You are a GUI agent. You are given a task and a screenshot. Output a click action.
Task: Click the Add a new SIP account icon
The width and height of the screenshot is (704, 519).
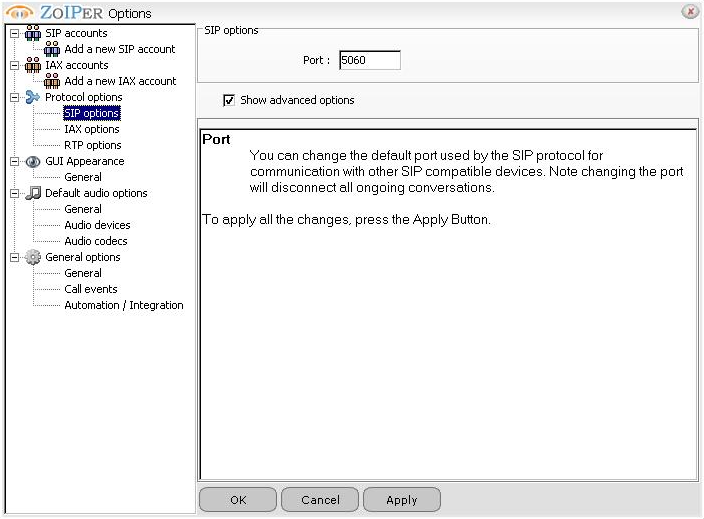[52, 49]
